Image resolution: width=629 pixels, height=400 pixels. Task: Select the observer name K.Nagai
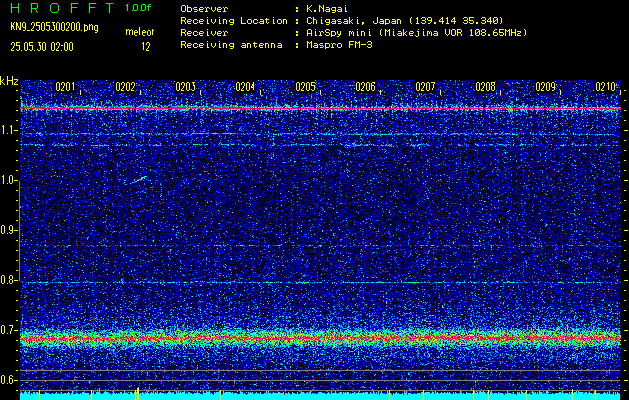(325, 9)
